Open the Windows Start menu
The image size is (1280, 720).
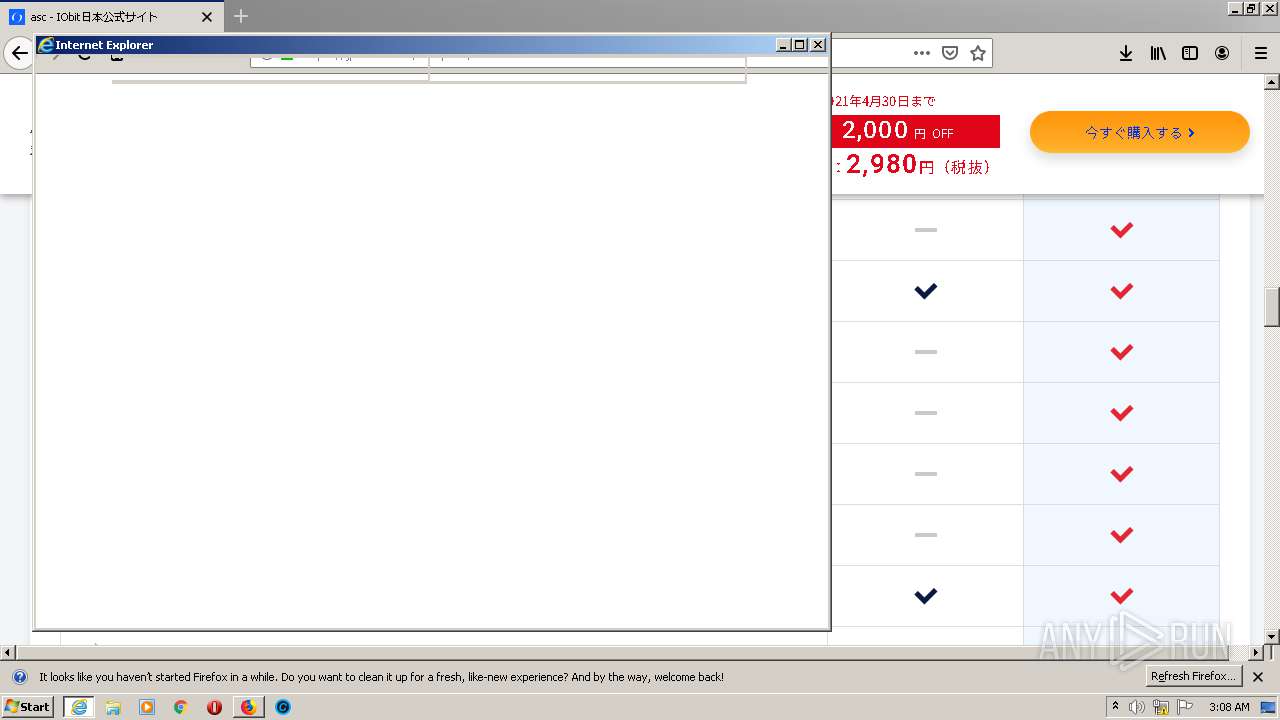pos(28,706)
